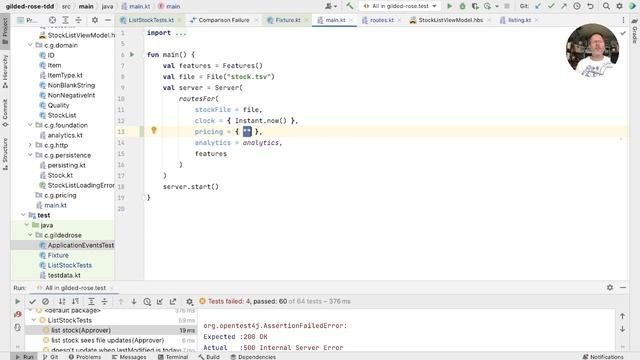The height and width of the screenshot is (360, 640).
Task: Click the Export test results icon
Action: [173, 302]
